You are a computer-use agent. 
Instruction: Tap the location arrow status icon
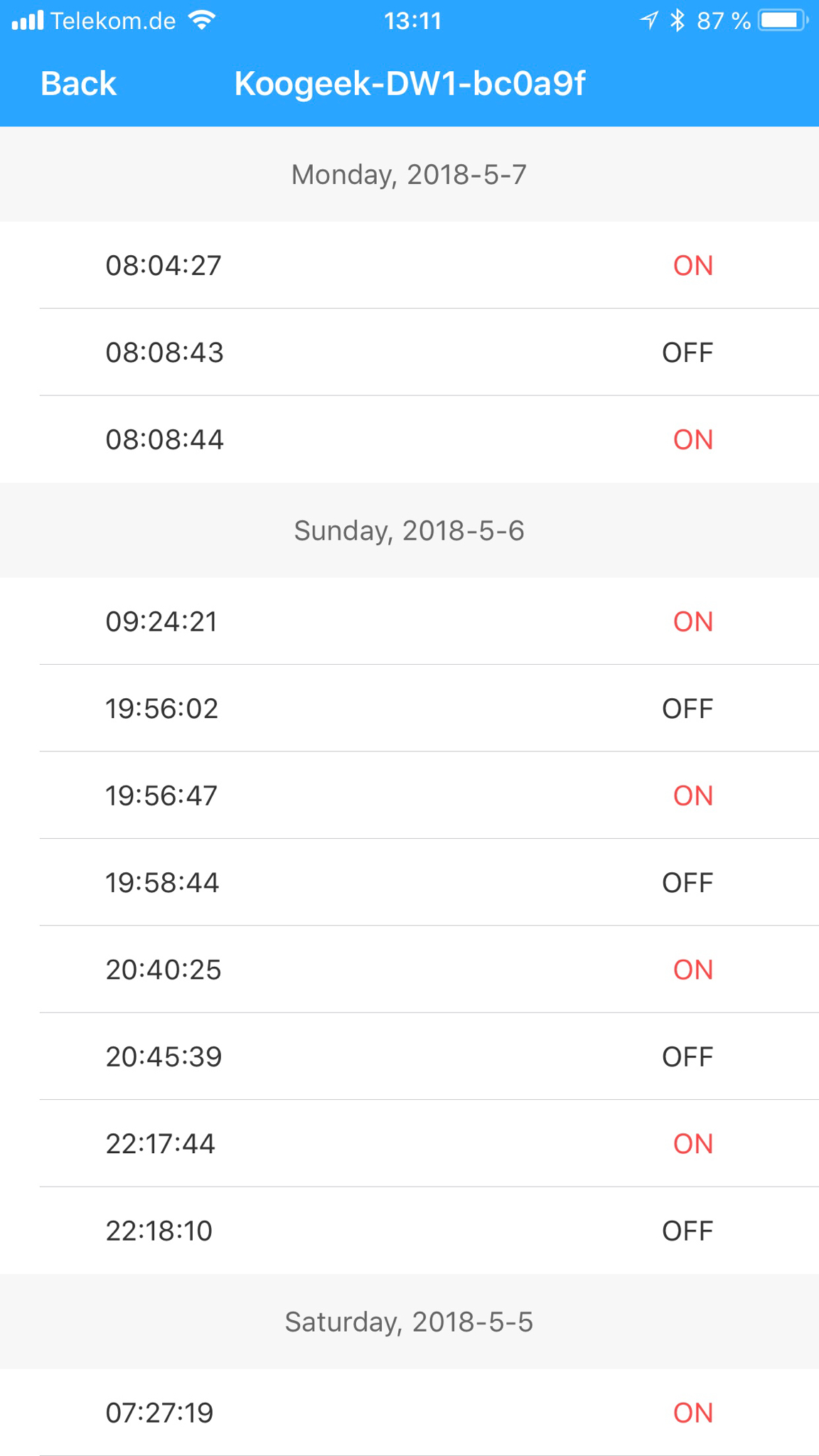point(648,21)
